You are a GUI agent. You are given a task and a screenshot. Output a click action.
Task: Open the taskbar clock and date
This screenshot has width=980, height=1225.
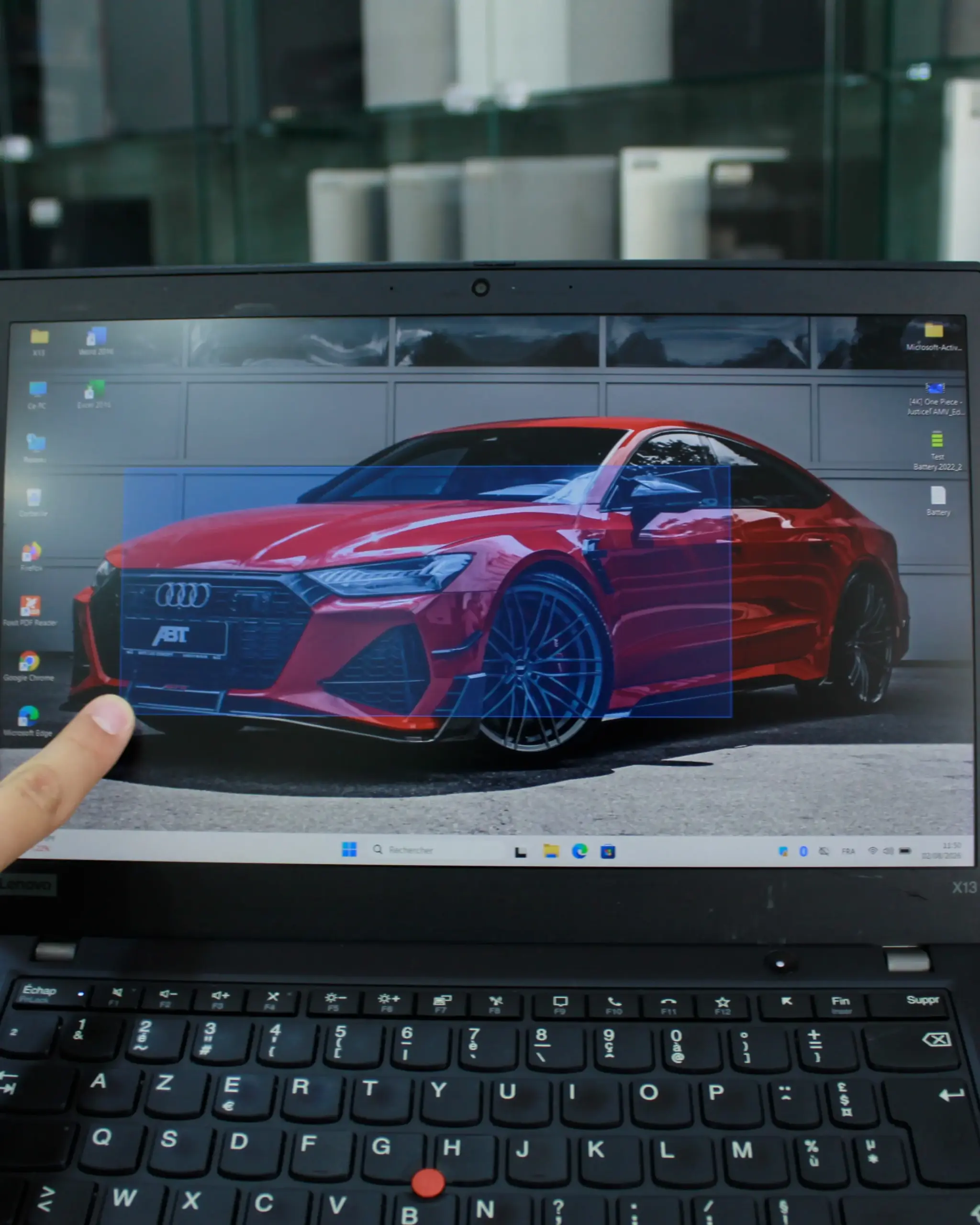pyautogui.click(x=941, y=851)
